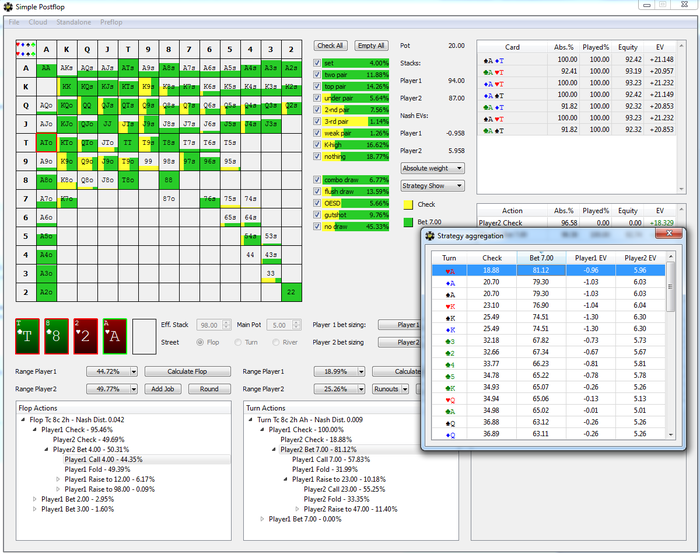Toggle the 'flush draw' checkbox
This screenshot has width=700, height=553.
(318, 192)
